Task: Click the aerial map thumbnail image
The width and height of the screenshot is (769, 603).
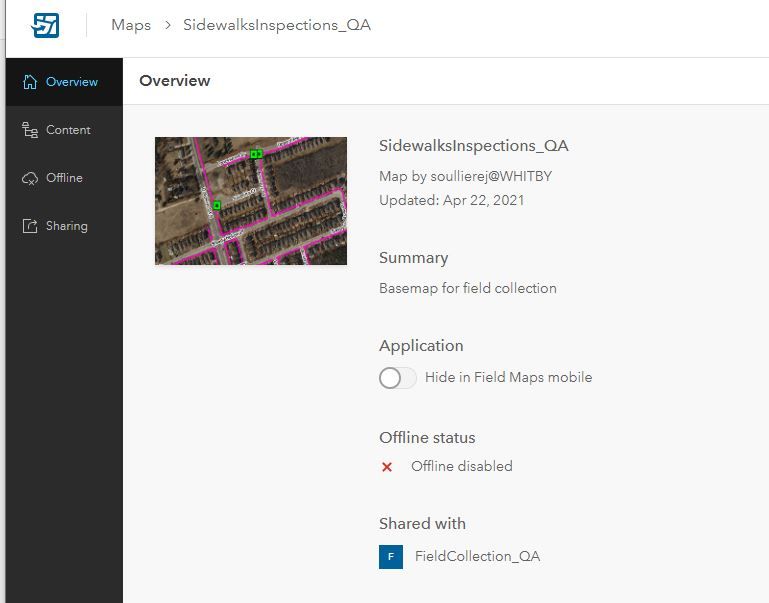Action: click(x=251, y=201)
